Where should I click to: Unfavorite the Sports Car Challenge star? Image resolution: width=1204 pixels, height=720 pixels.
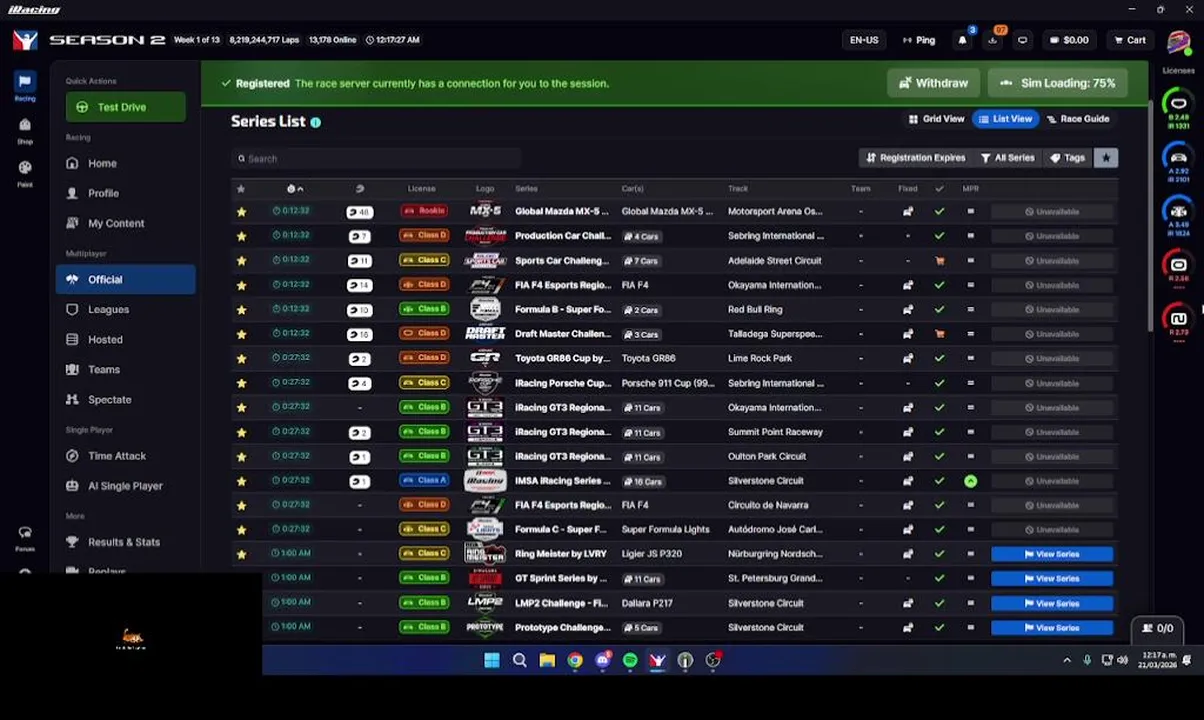click(x=241, y=261)
